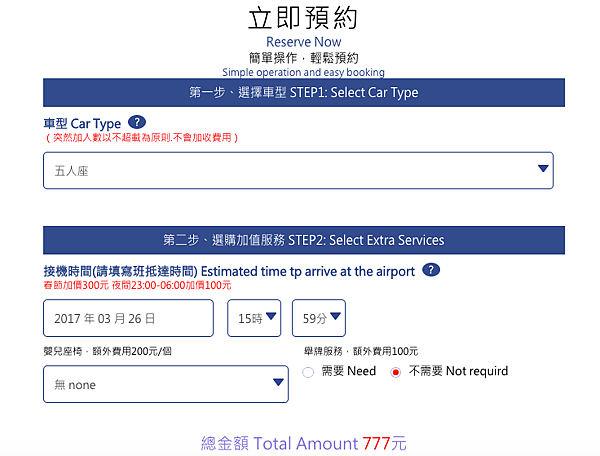600x456 pixels.
Task: Click the arrow on the hour selector
Action: [x=271, y=316]
